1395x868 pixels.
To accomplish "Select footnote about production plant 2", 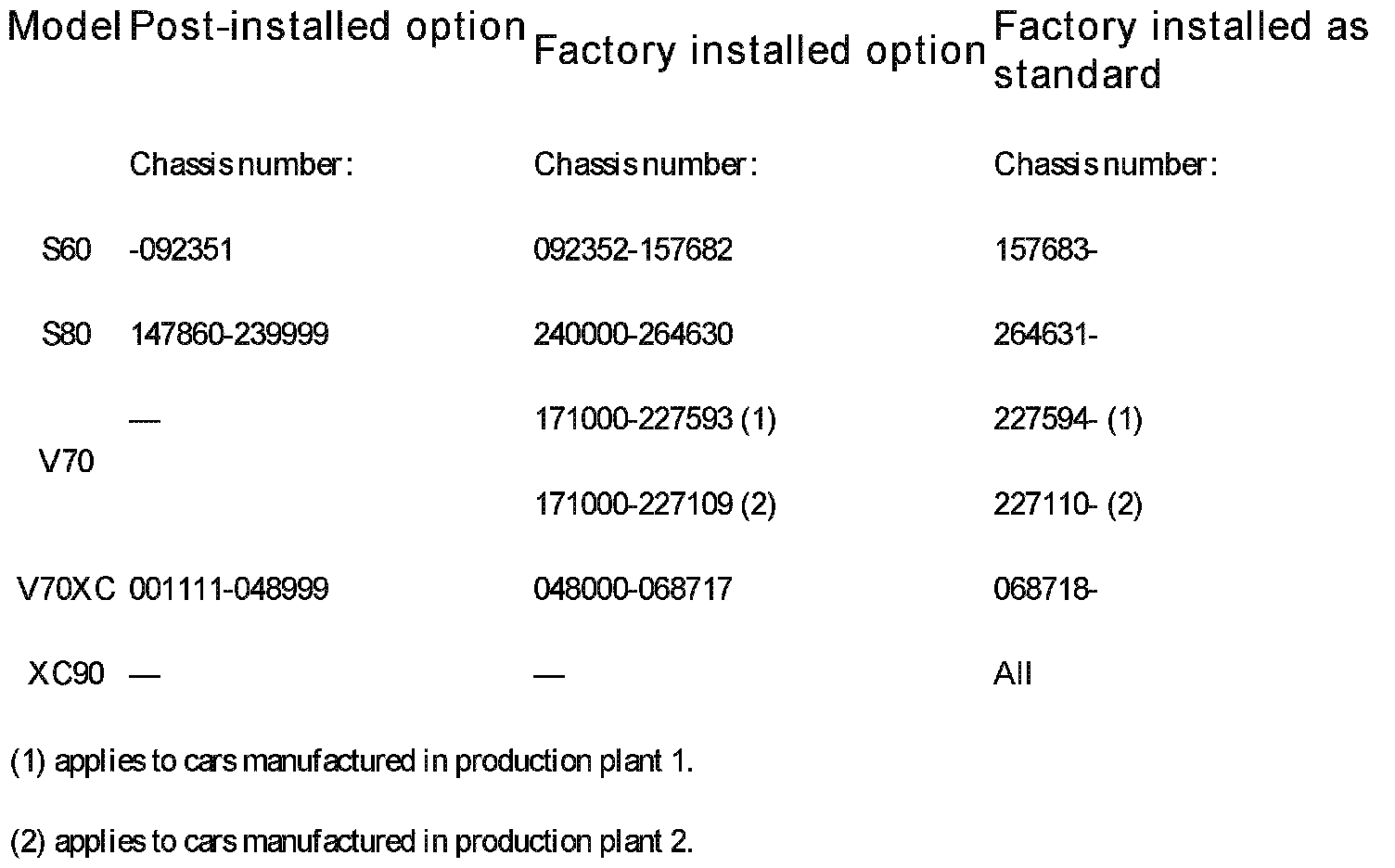I will [x=352, y=842].
